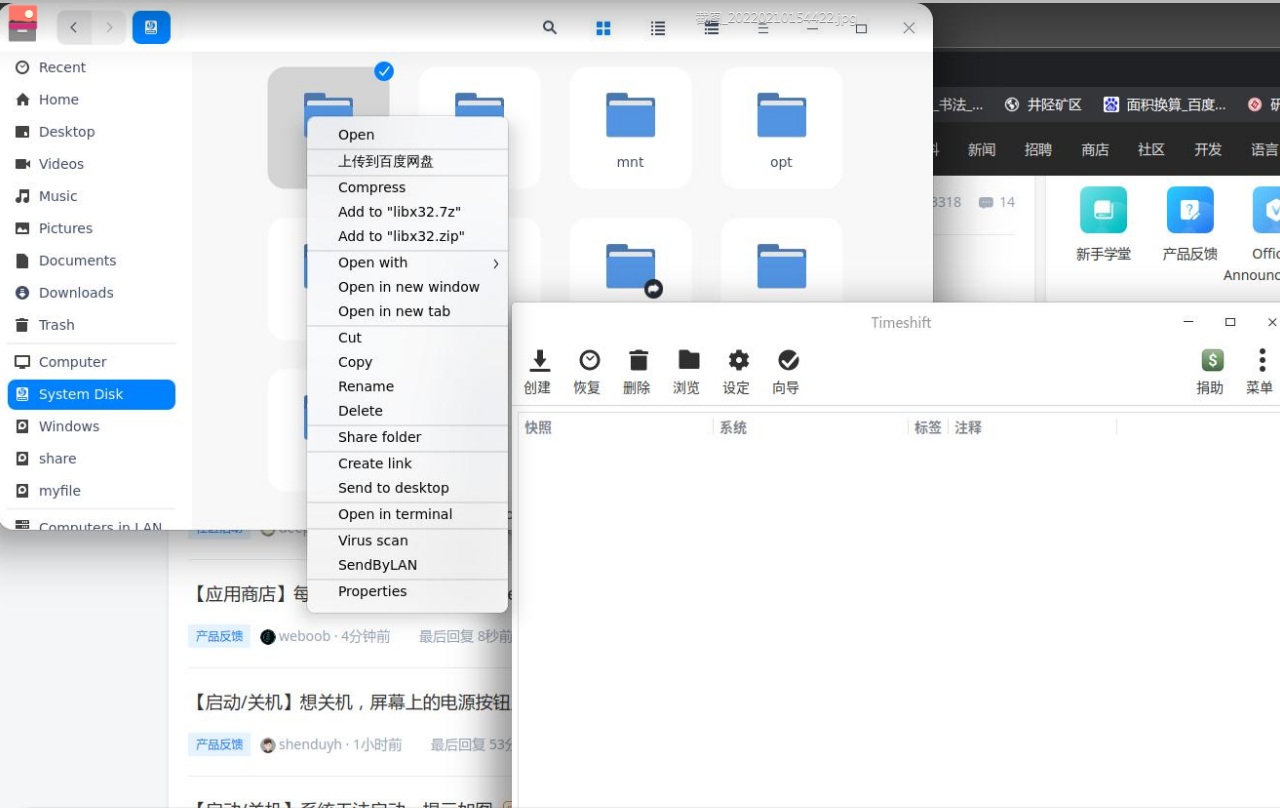Click the blue disk icon in address bar
1280x808 pixels.
pos(151,27)
